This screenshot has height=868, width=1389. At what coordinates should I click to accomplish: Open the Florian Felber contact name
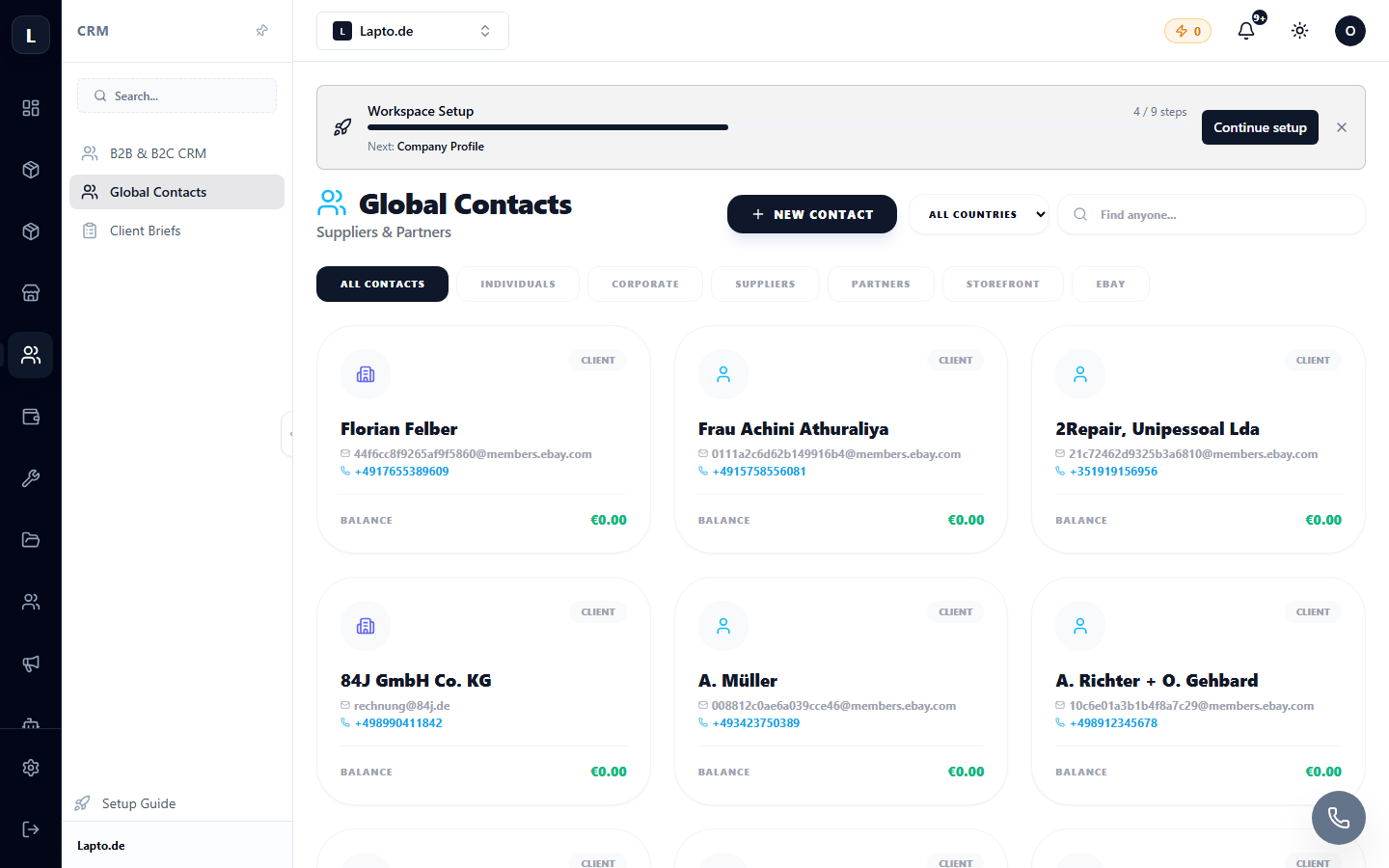coord(399,429)
